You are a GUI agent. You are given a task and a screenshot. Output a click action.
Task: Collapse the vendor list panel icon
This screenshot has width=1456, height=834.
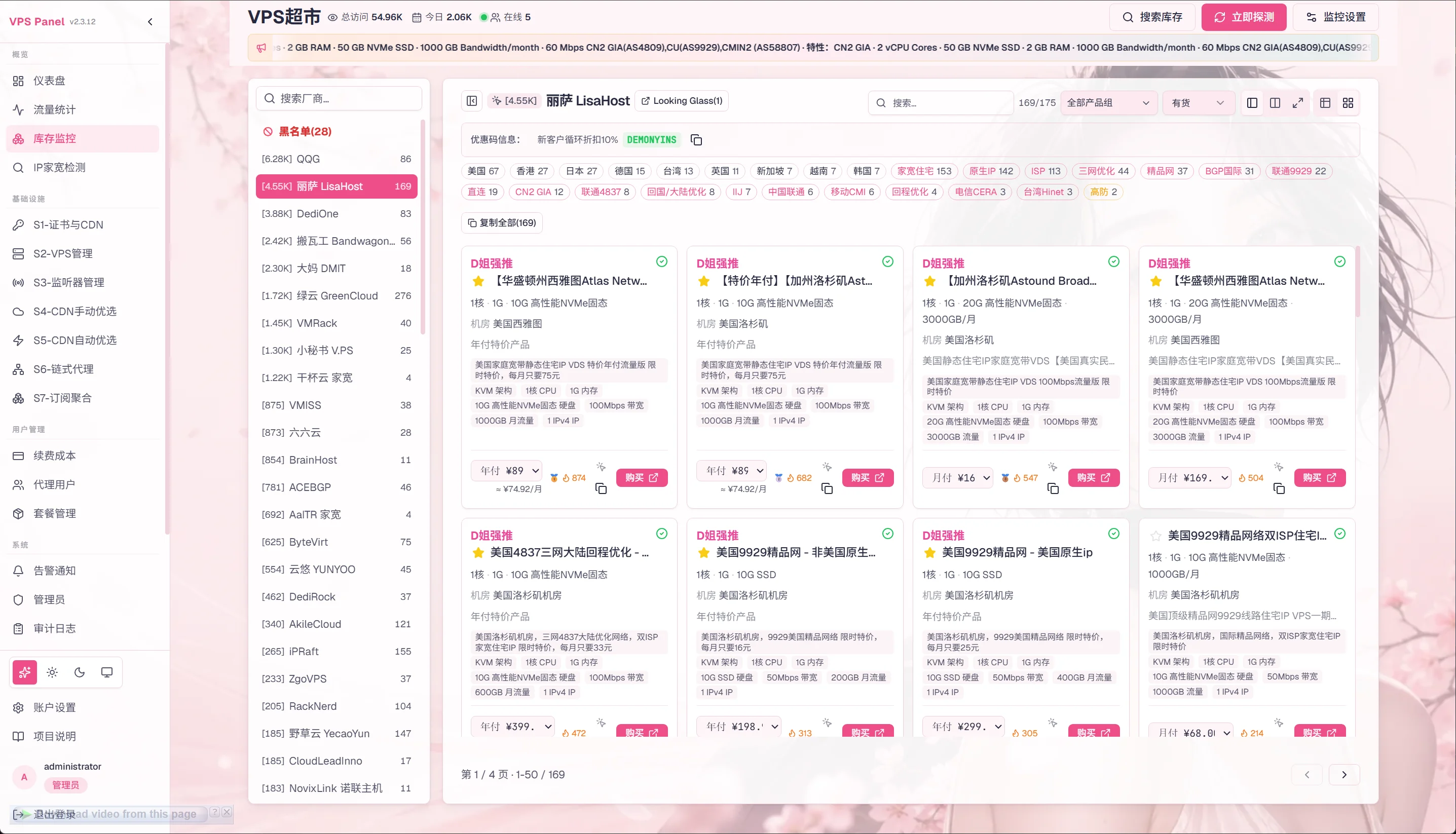[x=472, y=101]
